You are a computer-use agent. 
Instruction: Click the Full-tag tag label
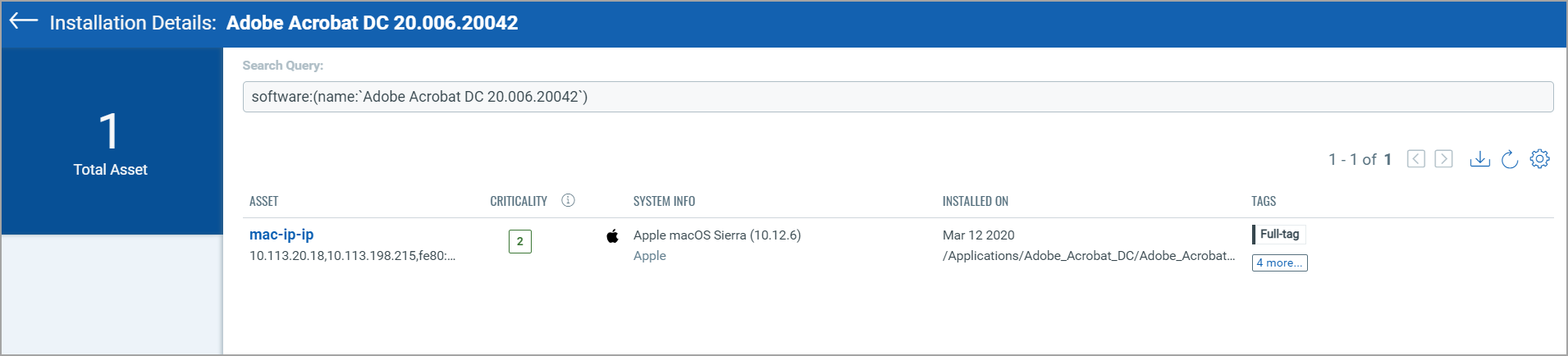pos(1279,235)
